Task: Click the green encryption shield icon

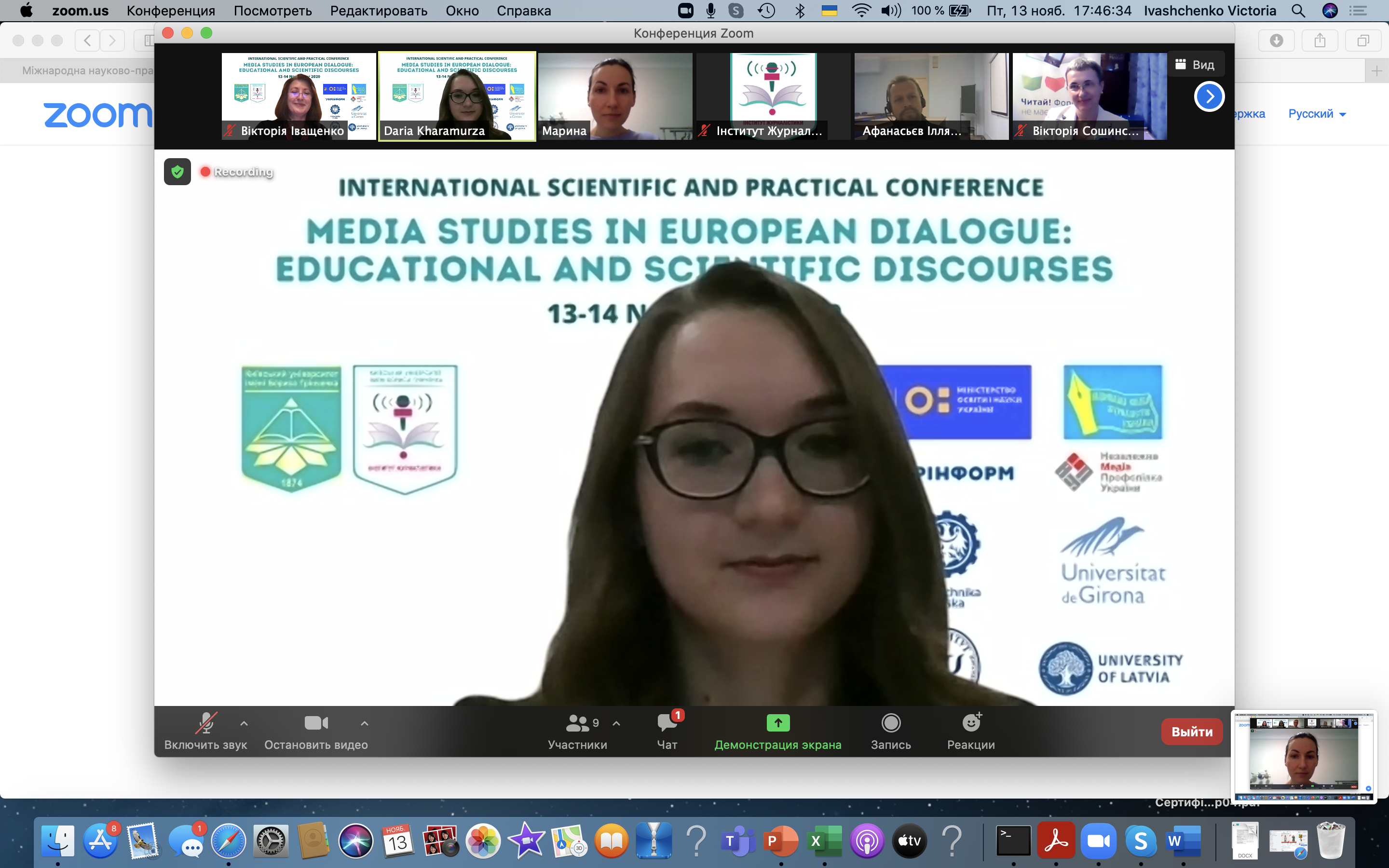Action: (177, 172)
